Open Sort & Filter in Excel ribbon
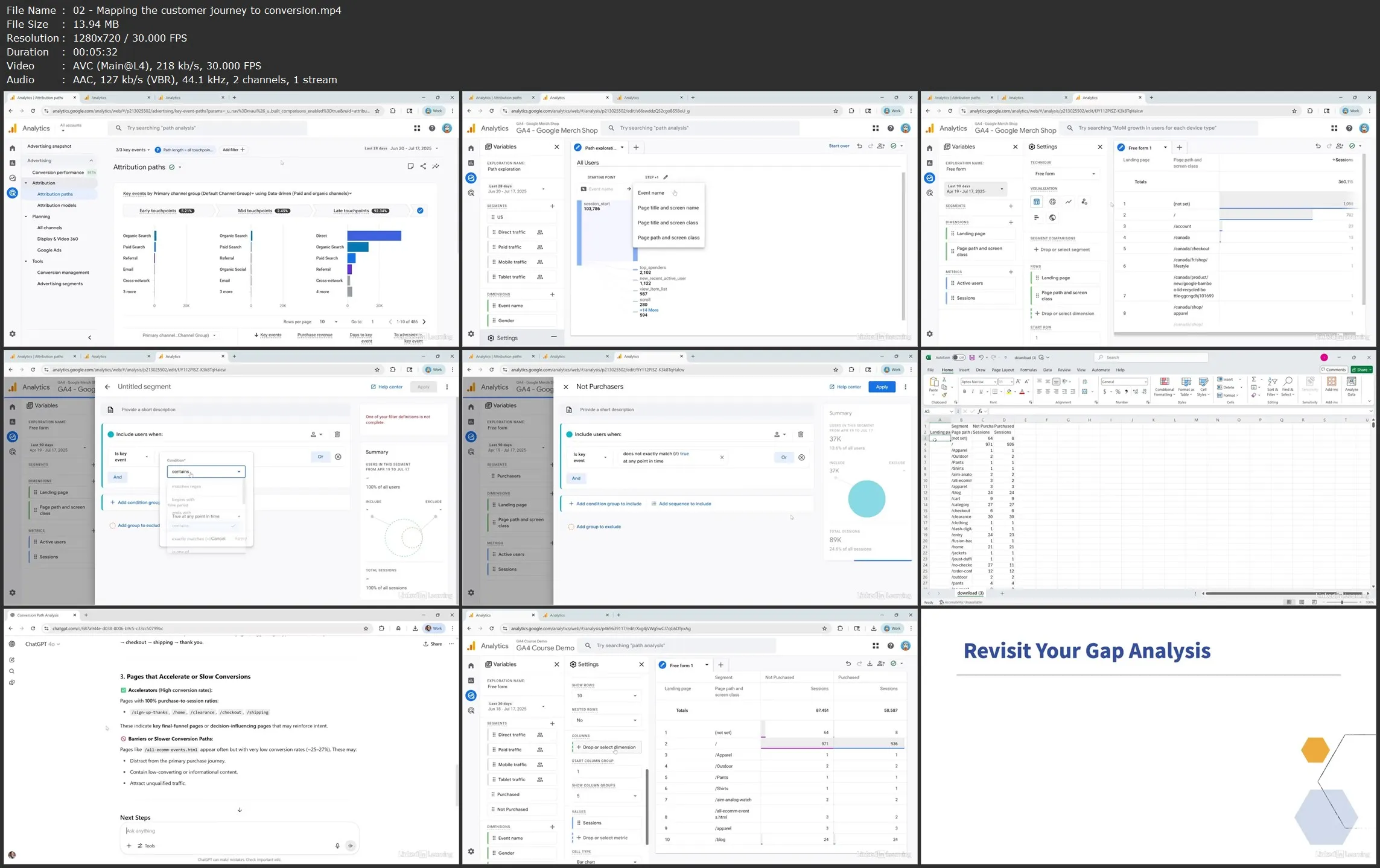 pos(1272,387)
